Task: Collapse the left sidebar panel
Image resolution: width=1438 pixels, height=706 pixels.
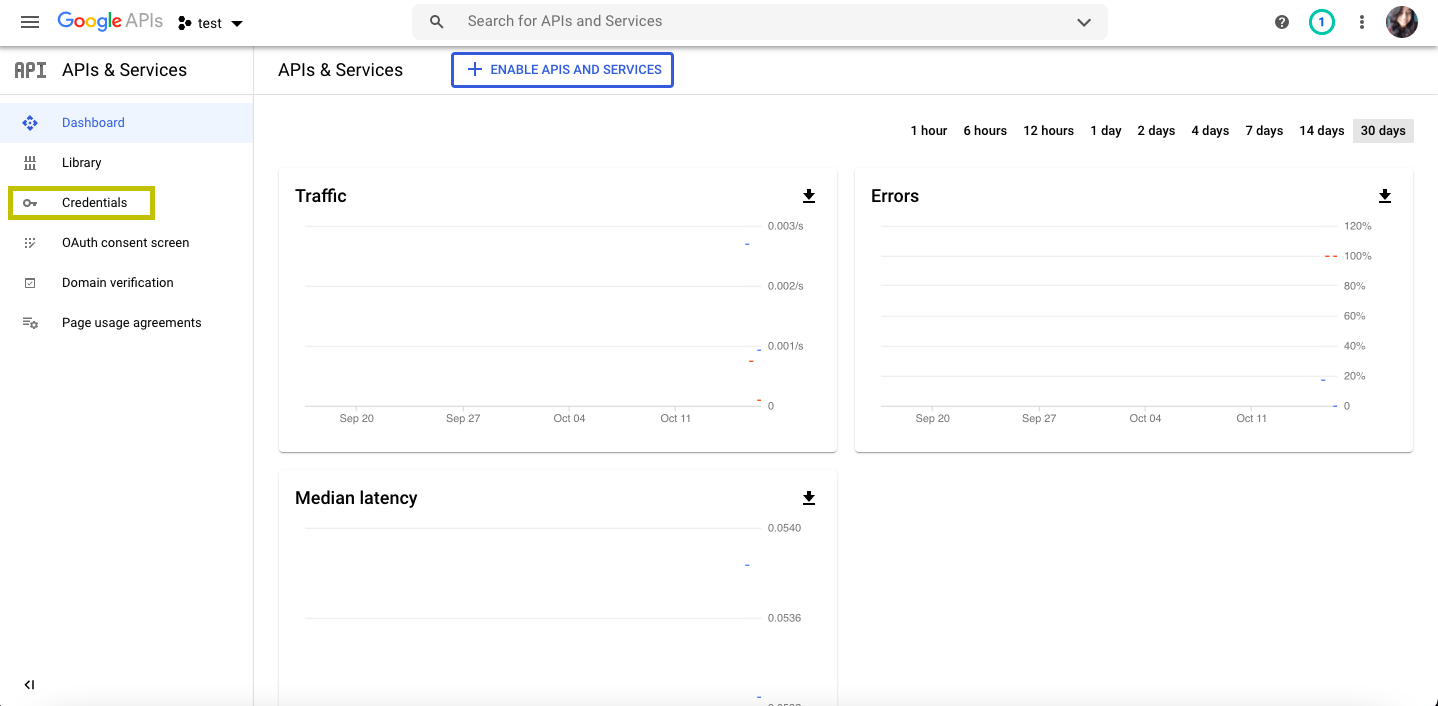Action: 29,685
